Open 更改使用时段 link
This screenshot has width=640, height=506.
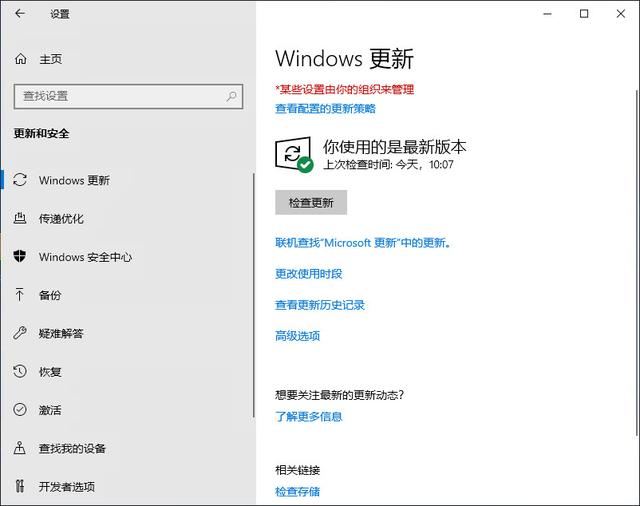(x=309, y=274)
